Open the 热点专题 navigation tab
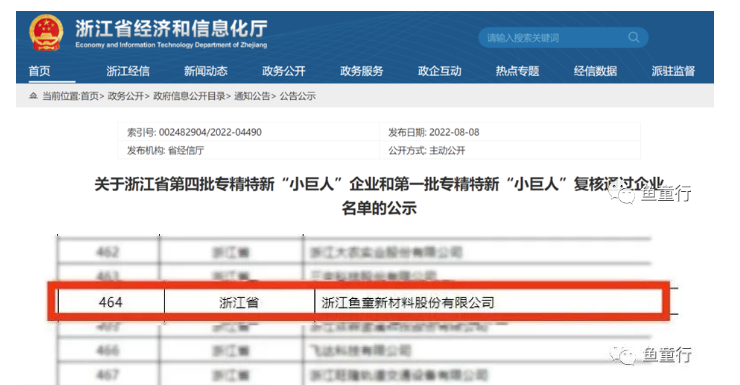This screenshot has height=385, width=740. [x=517, y=71]
